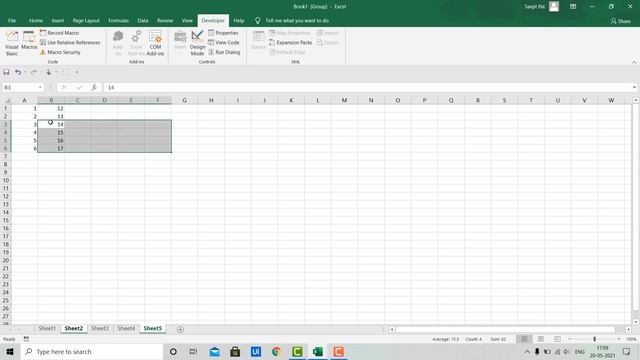Select the Sheet3 tab
The image size is (640, 360).
tap(100, 329)
